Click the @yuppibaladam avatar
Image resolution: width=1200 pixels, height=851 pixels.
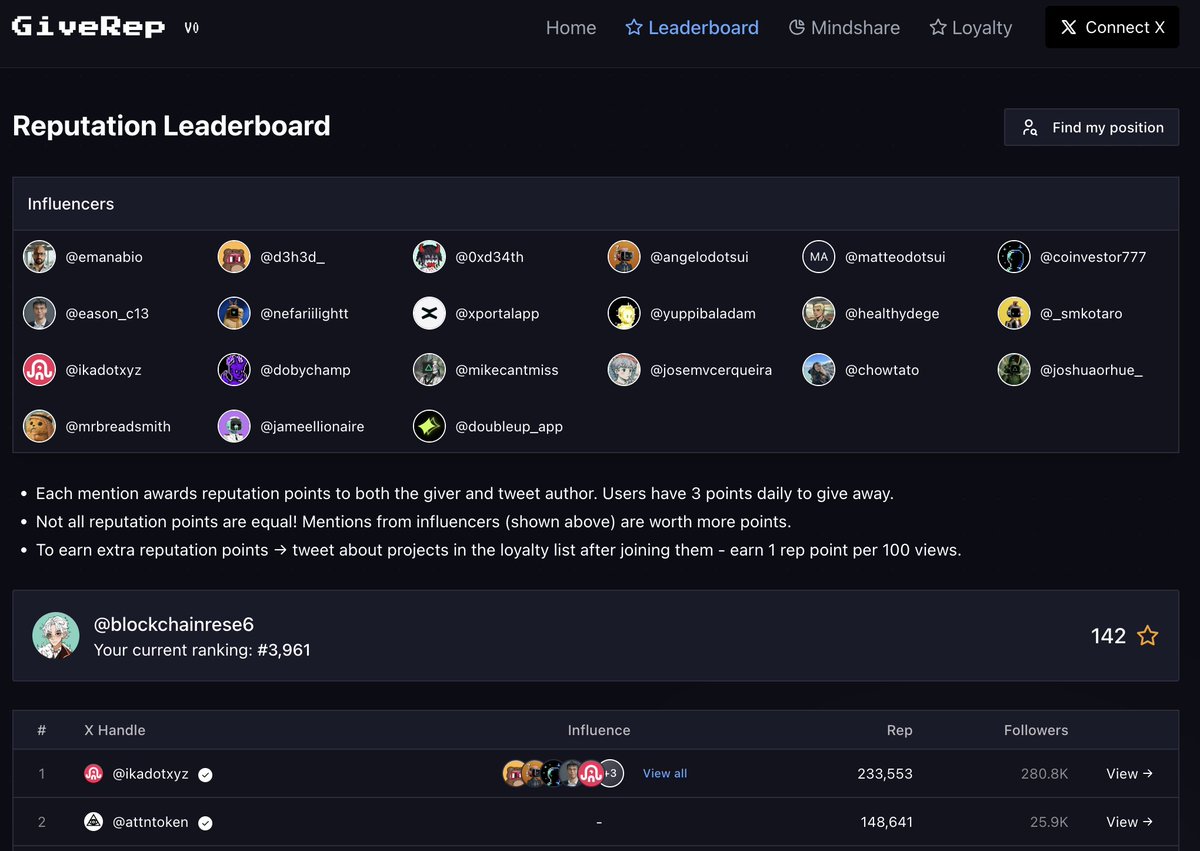(624, 313)
